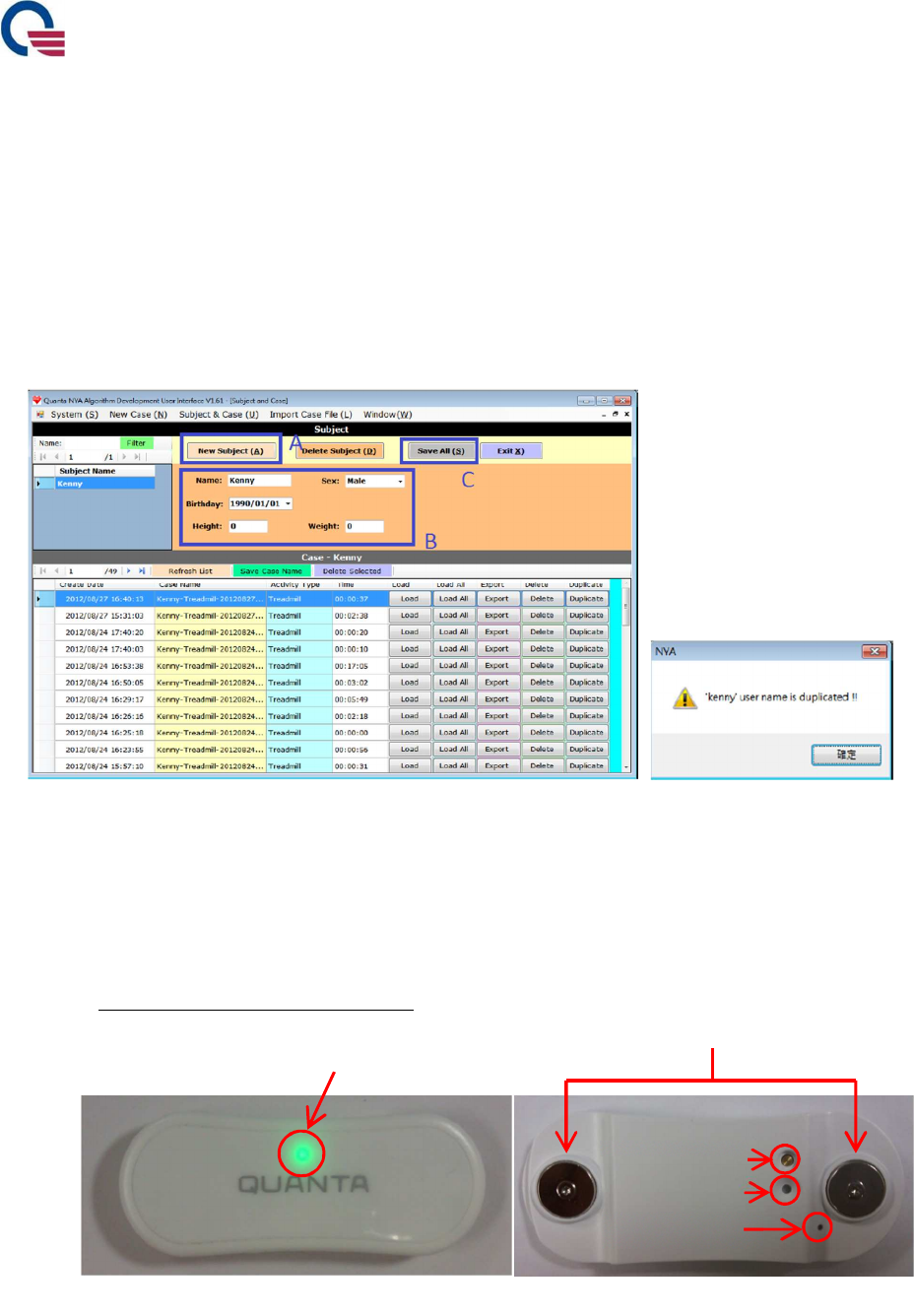This screenshot has width=914, height=1316.
Task: Open the Subject & Case (U) menu
Action: 219,415
